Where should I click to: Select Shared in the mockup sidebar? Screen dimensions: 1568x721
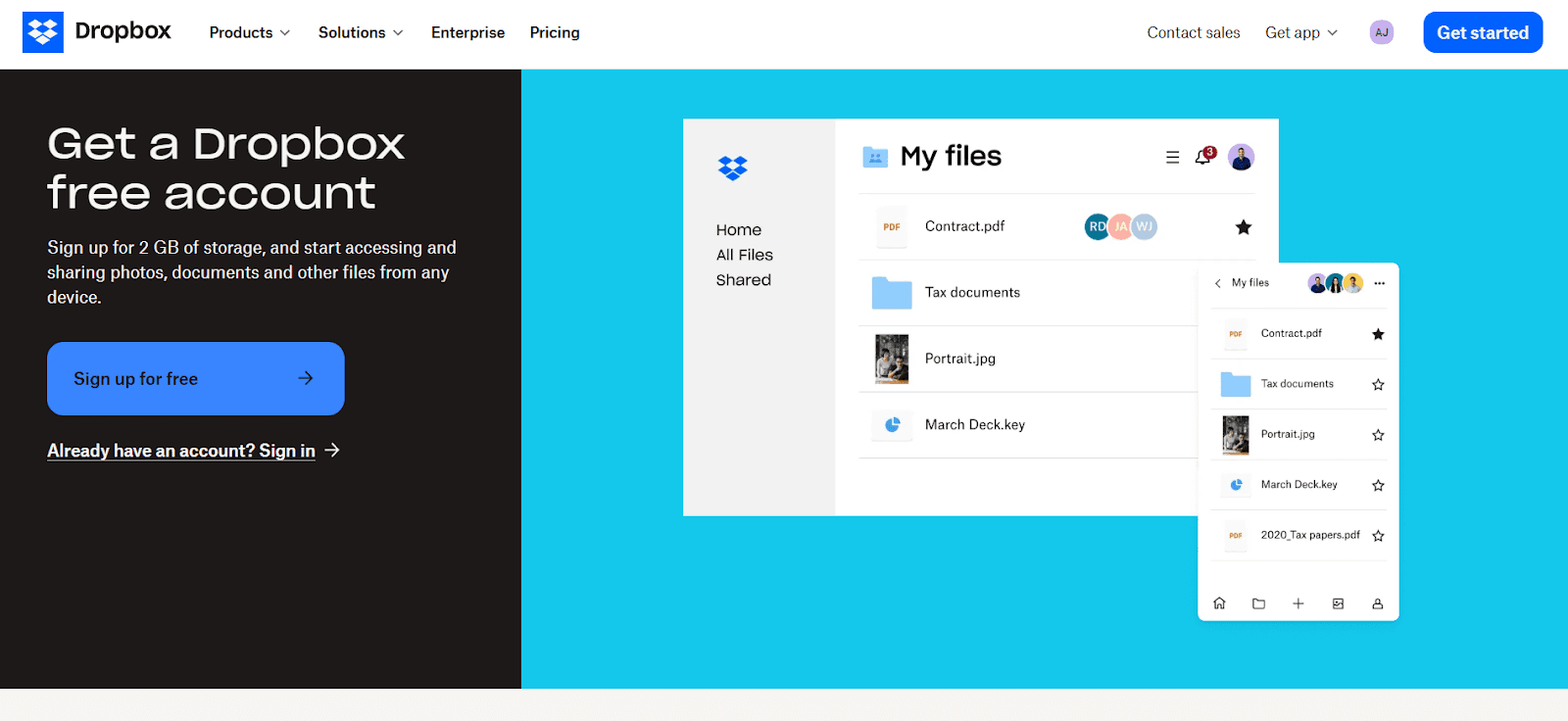[x=744, y=280]
